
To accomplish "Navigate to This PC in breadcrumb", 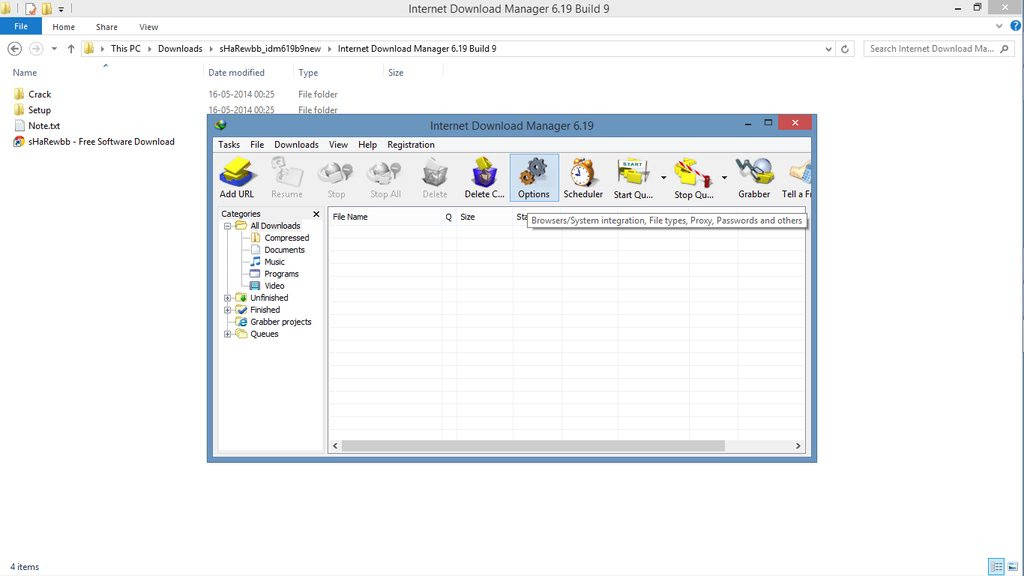I will coord(125,49).
